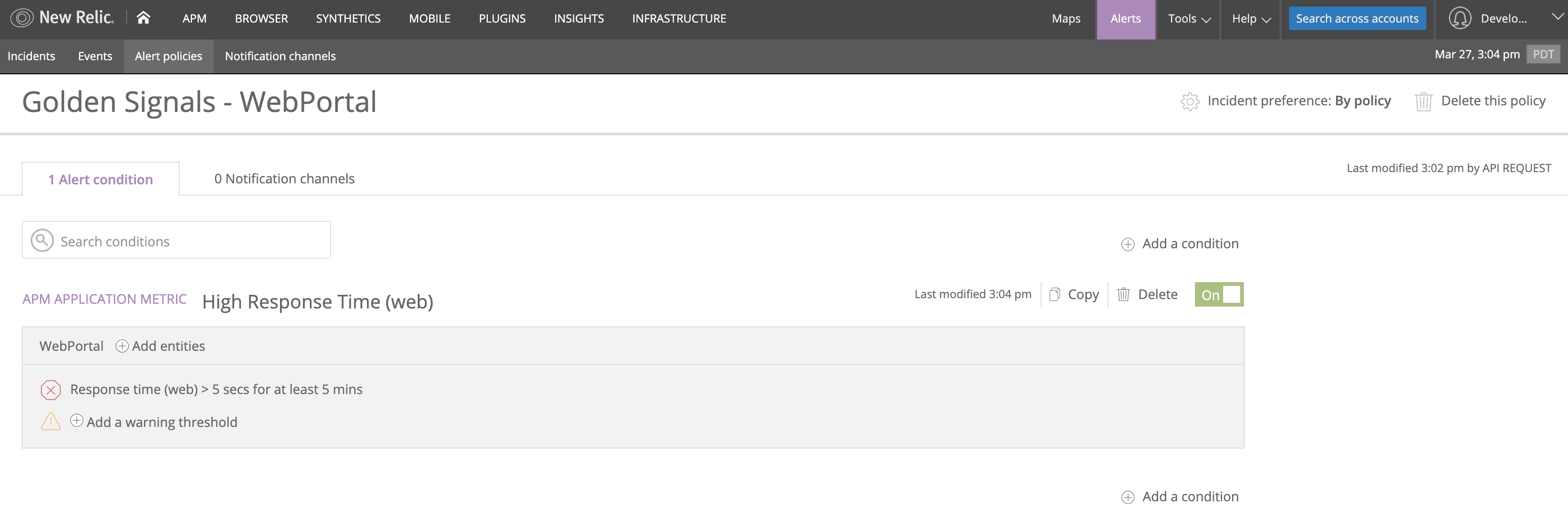The width and height of the screenshot is (1568, 529).
Task: Switch to the Events tab
Action: (x=95, y=56)
